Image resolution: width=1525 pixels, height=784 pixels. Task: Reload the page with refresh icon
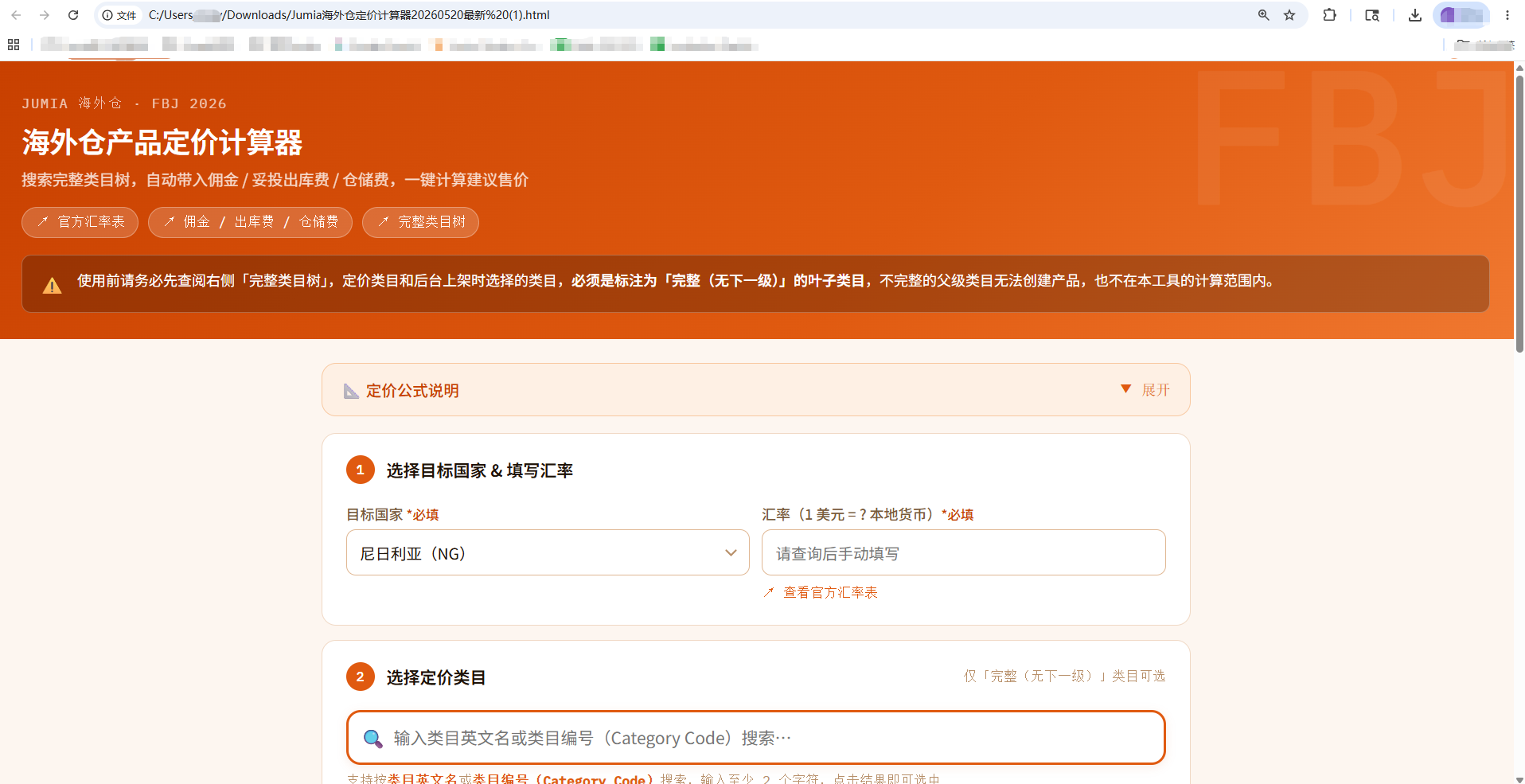tap(73, 15)
